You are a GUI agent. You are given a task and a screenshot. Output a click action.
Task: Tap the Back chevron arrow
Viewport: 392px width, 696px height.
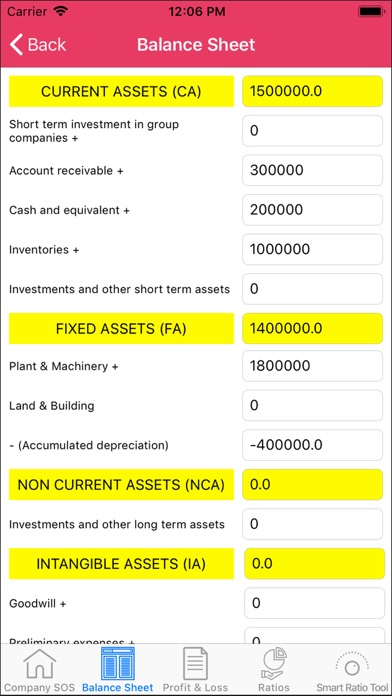click(x=16, y=44)
